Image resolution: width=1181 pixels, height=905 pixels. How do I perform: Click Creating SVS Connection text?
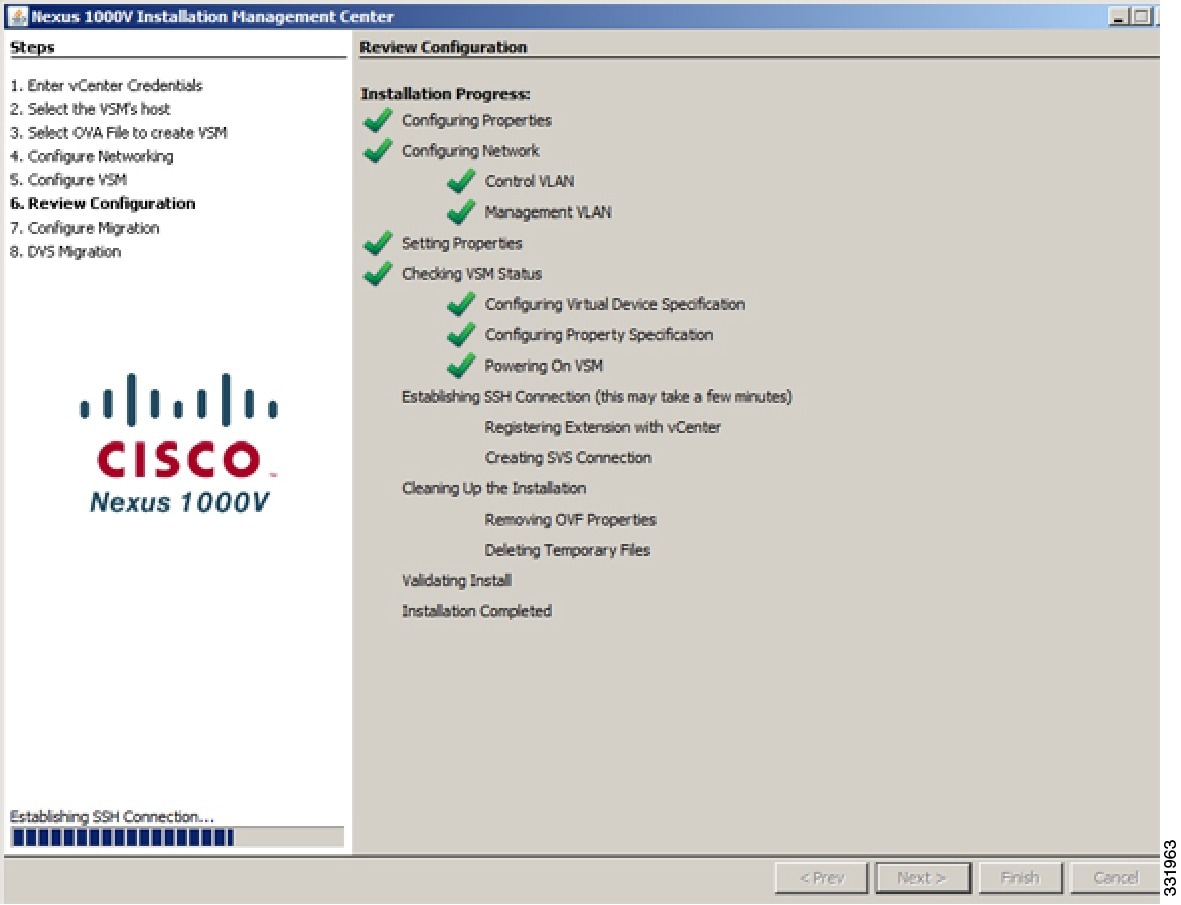point(568,458)
